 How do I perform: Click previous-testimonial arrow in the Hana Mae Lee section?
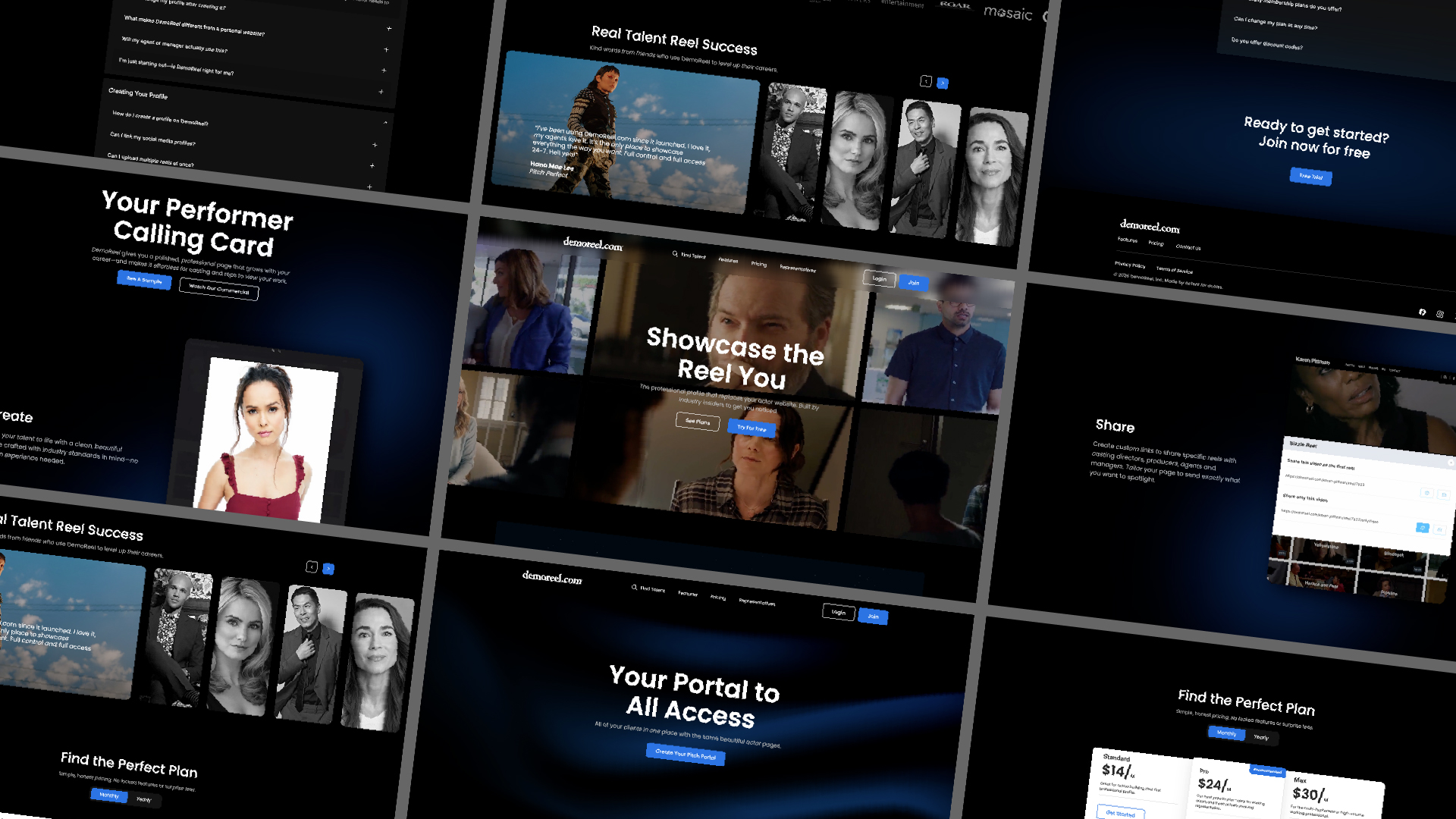click(925, 80)
